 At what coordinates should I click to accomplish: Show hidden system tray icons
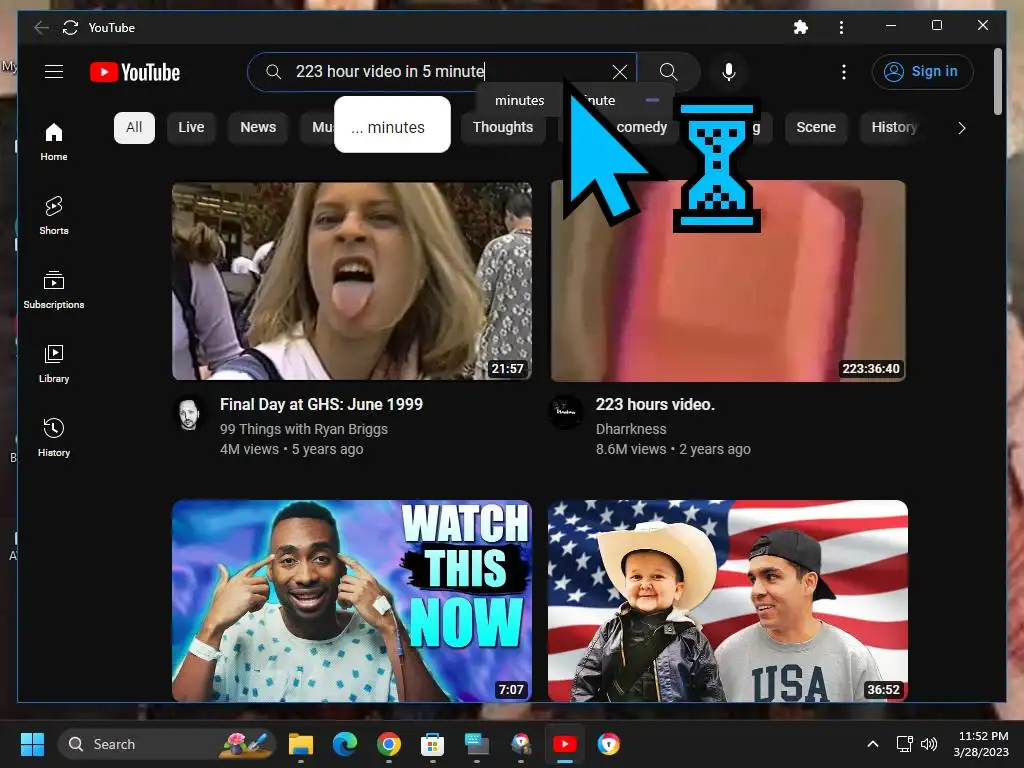(872, 744)
